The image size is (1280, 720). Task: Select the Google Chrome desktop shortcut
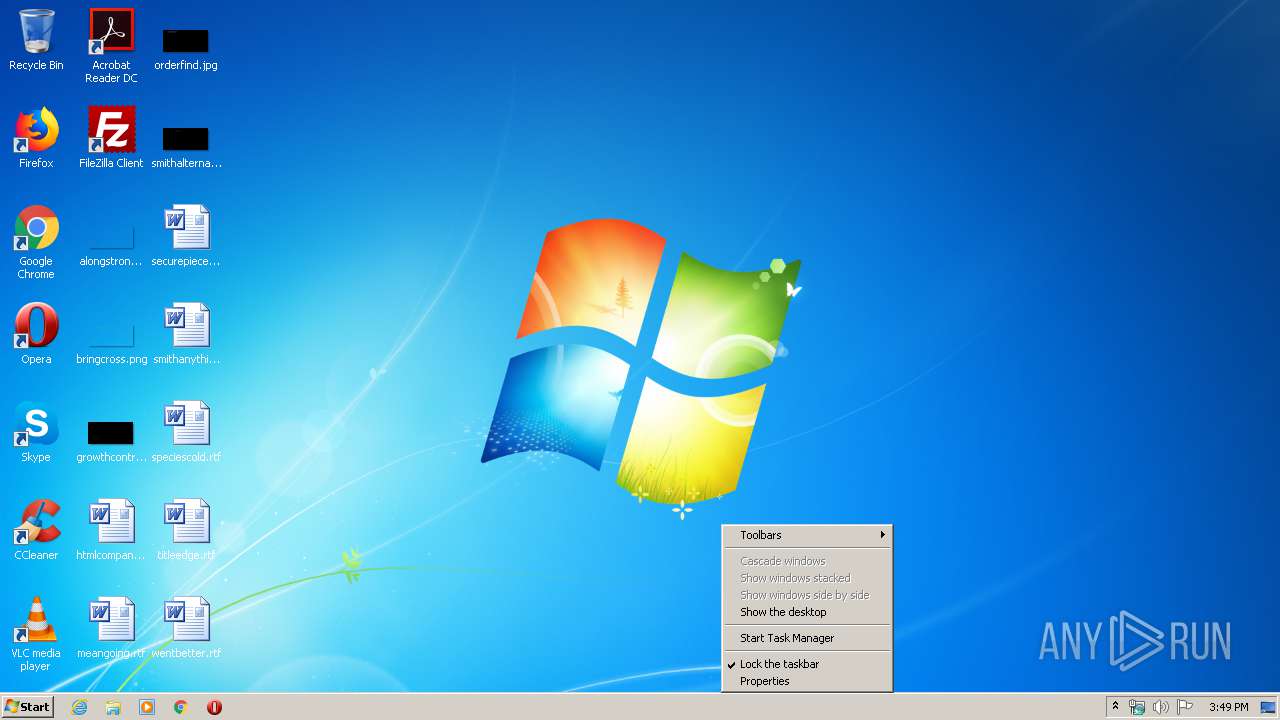click(x=36, y=242)
